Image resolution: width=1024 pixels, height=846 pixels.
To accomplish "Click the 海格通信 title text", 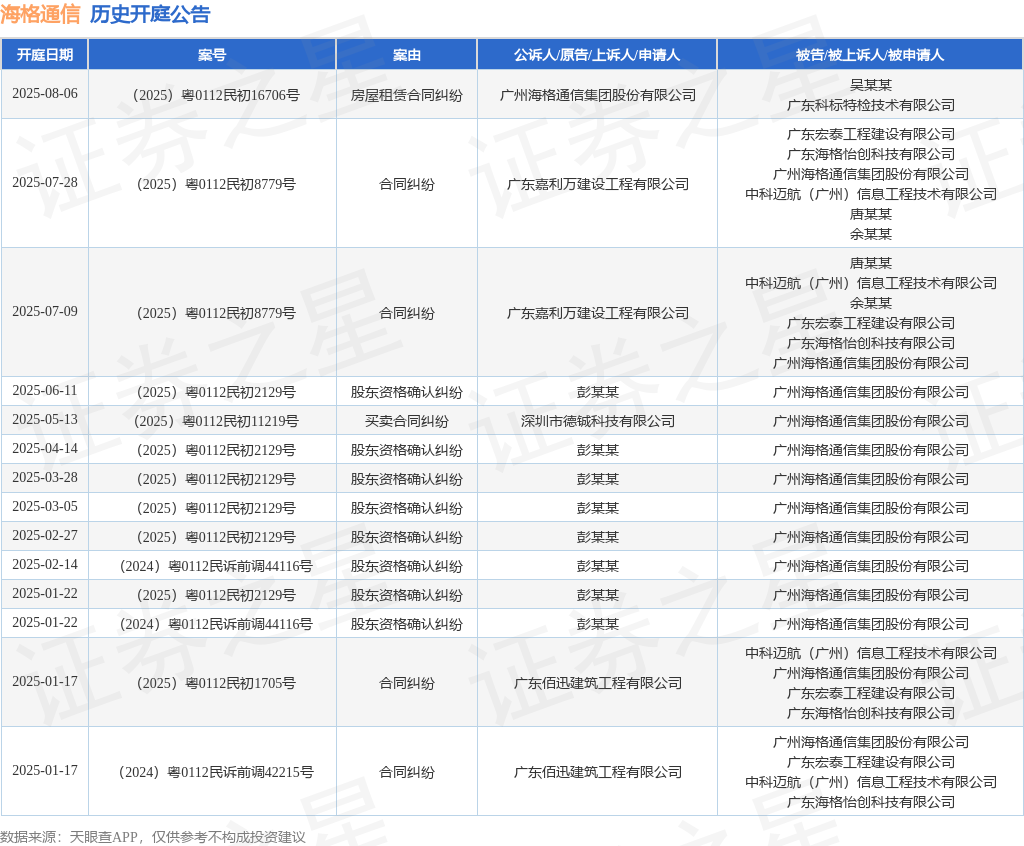I will (40, 14).
